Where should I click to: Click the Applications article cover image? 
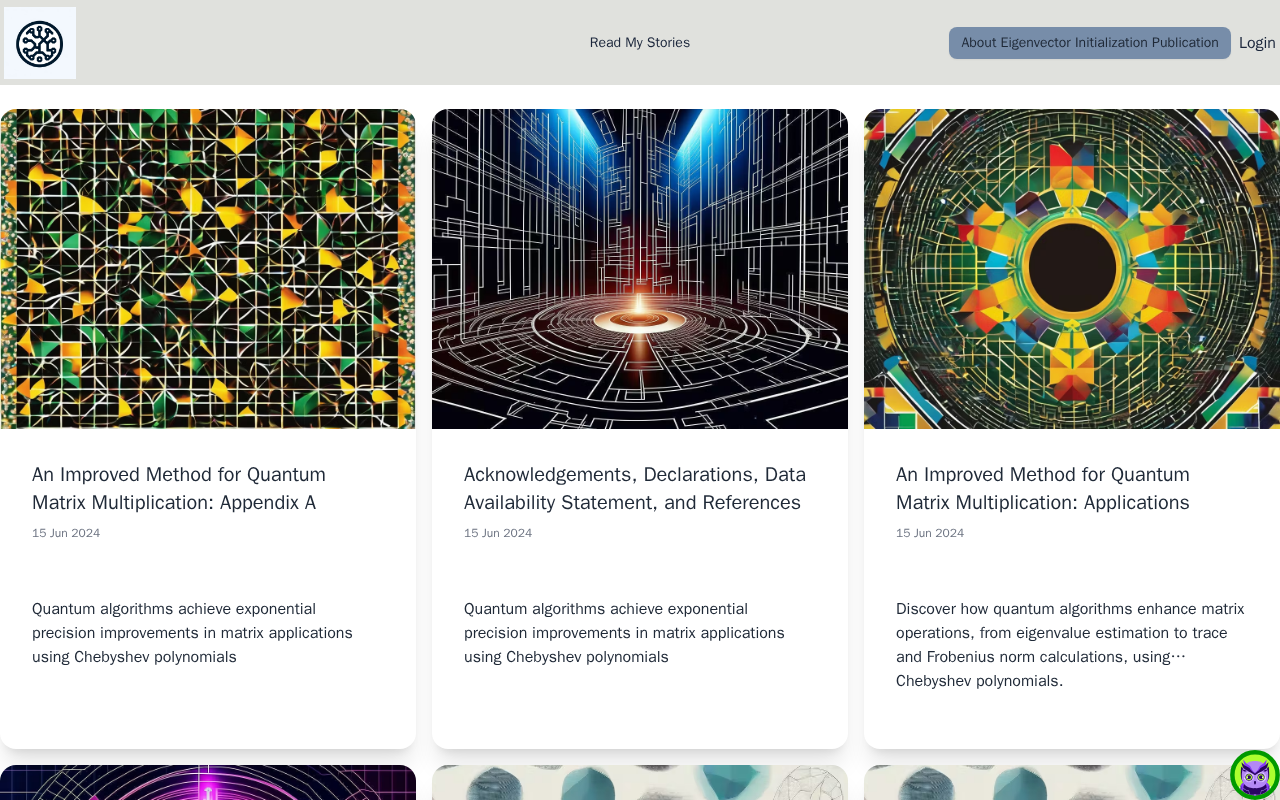pos(1072,269)
